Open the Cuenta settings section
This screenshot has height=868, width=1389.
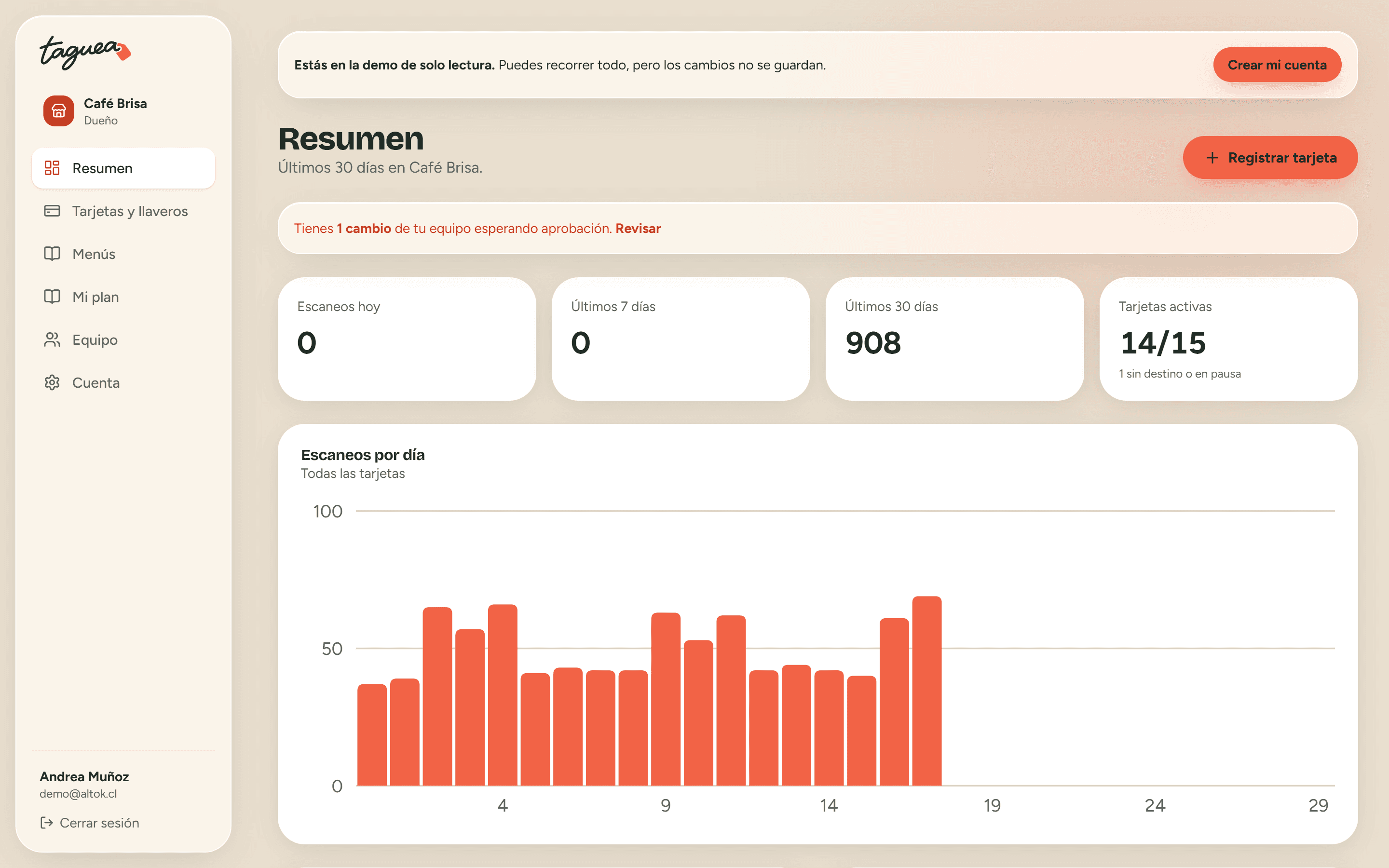point(123,383)
